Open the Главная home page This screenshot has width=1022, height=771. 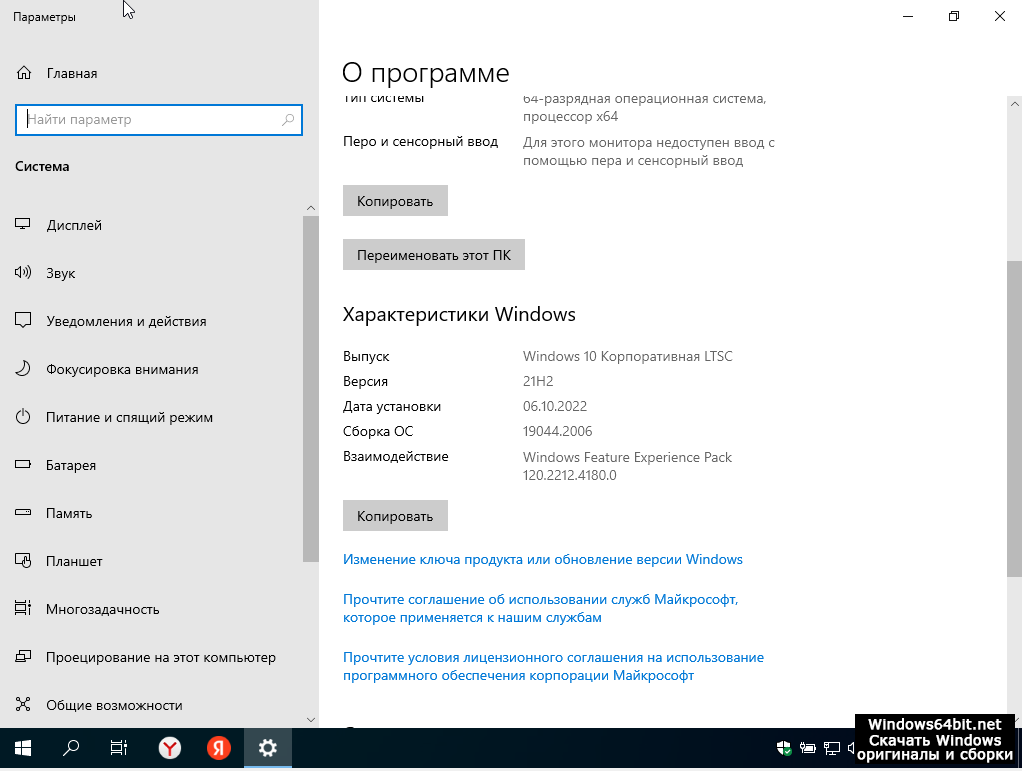[x=71, y=73]
